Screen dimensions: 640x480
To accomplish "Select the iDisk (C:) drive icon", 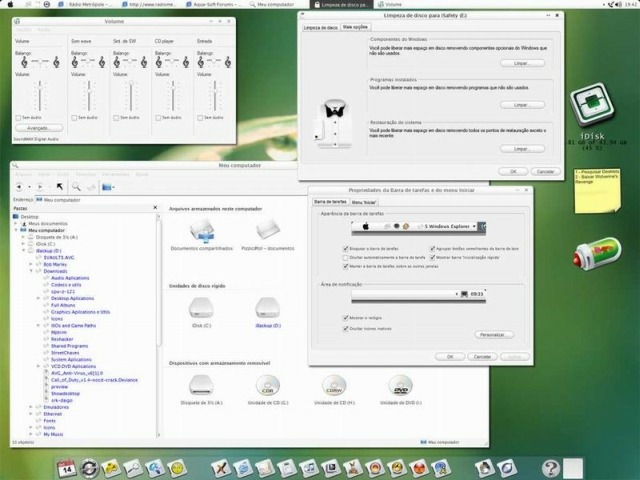I will tap(201, 308).
